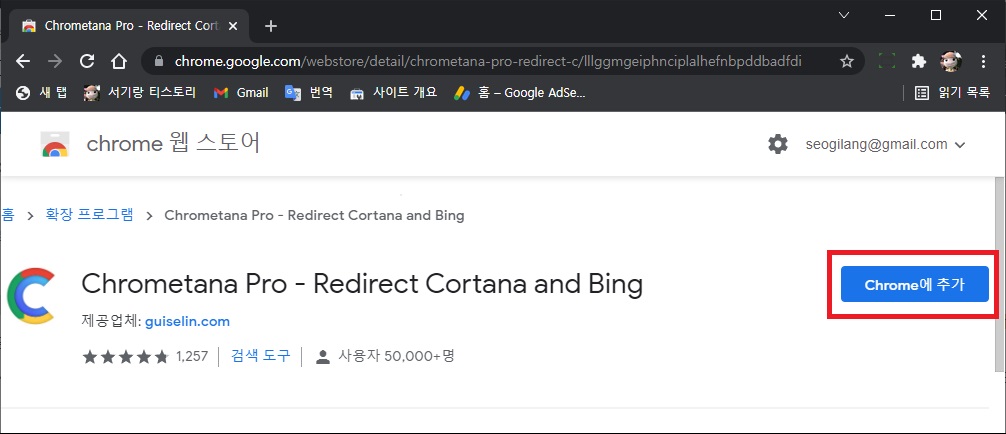Open the 새 탭 bookmark
The height and width of the screenshot is (434, 1006).
point(42,93)
